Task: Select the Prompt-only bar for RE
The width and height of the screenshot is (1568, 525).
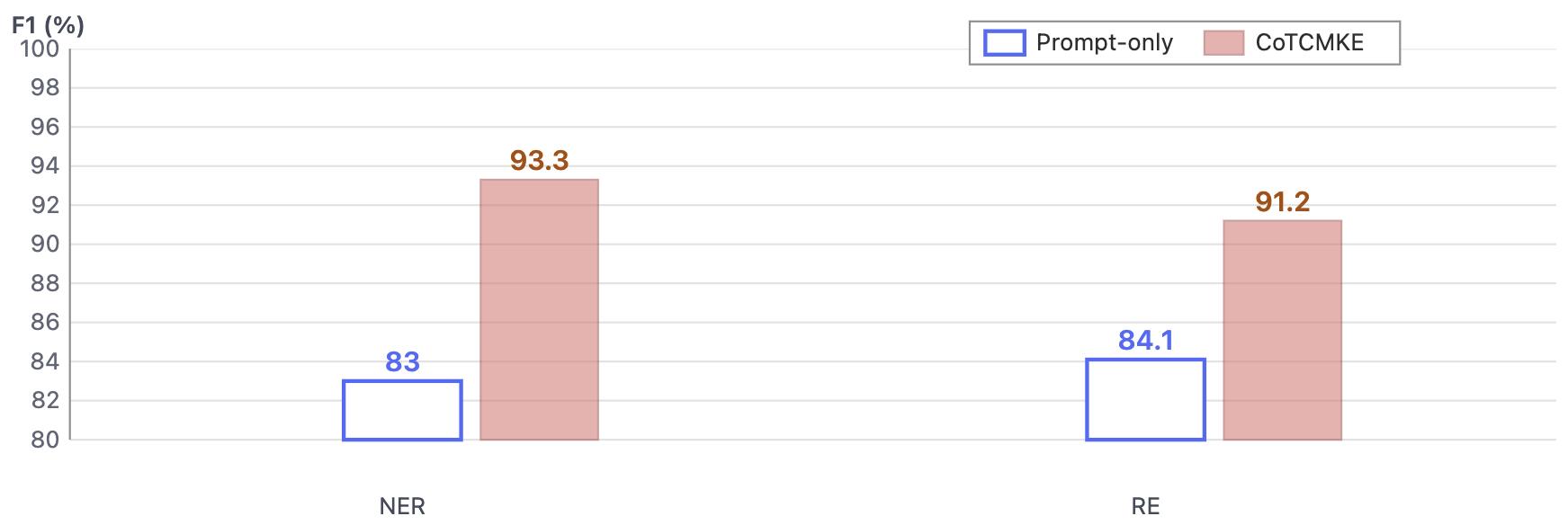Action: point(1145,400)
